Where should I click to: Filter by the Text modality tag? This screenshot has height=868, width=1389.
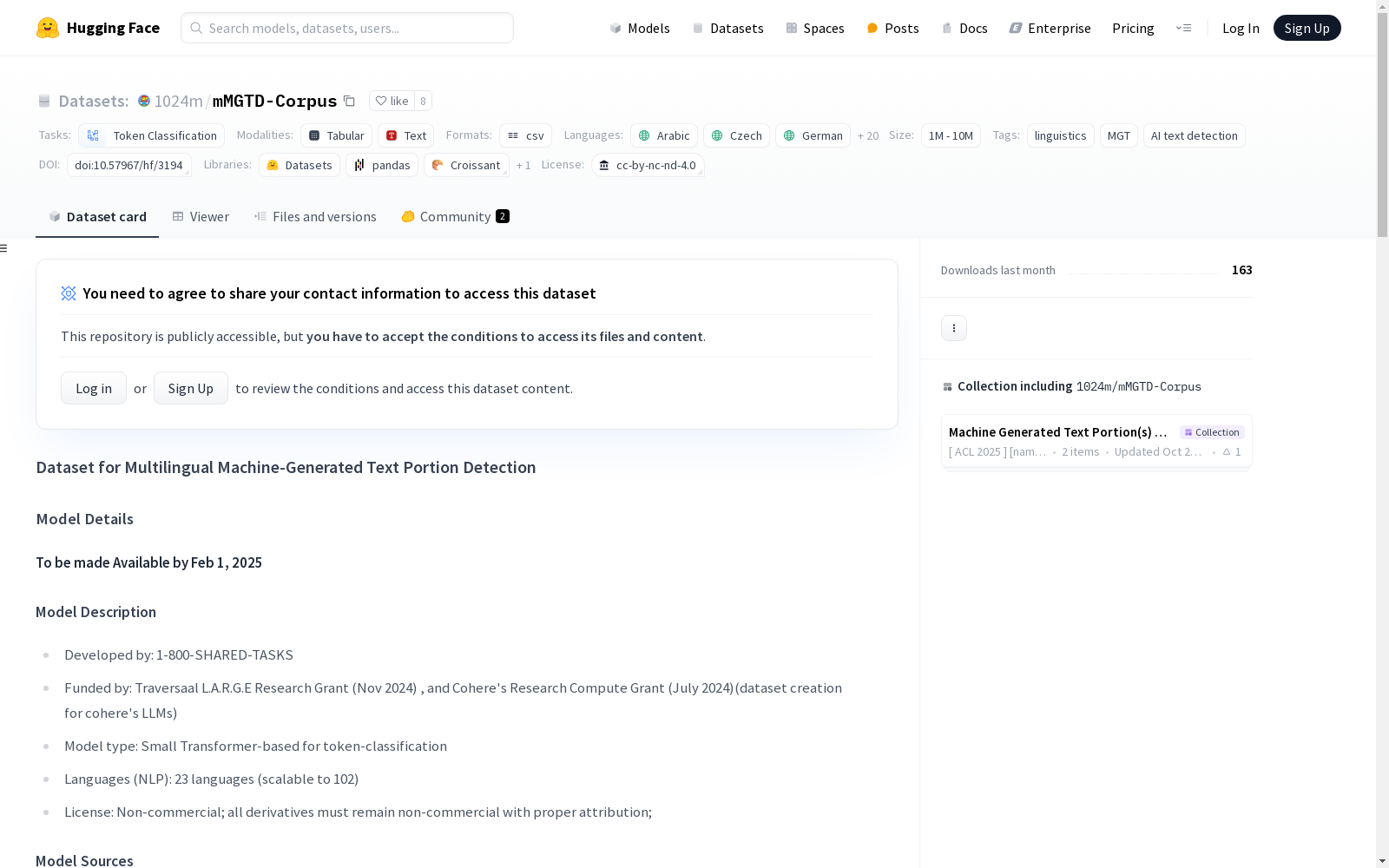point(405,135)
